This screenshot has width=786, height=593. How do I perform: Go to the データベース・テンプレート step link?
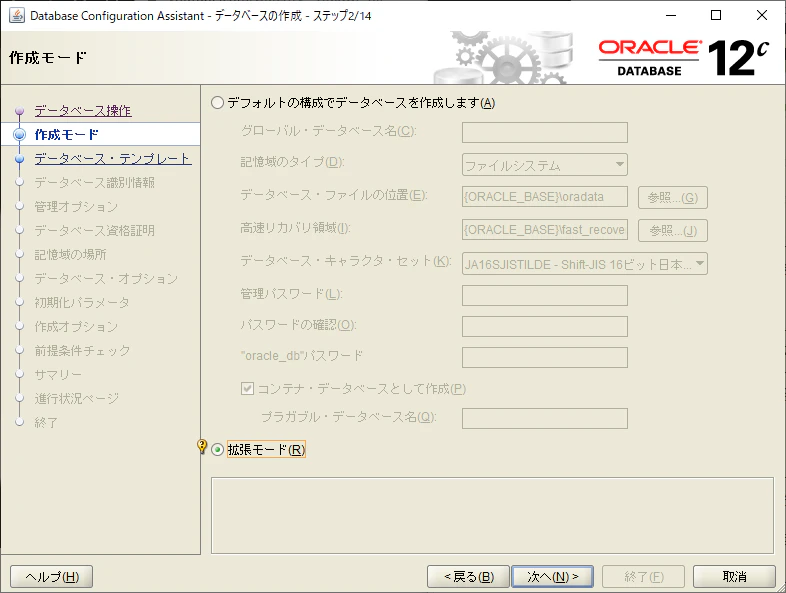pyautogui.click(x=113, y=159)
